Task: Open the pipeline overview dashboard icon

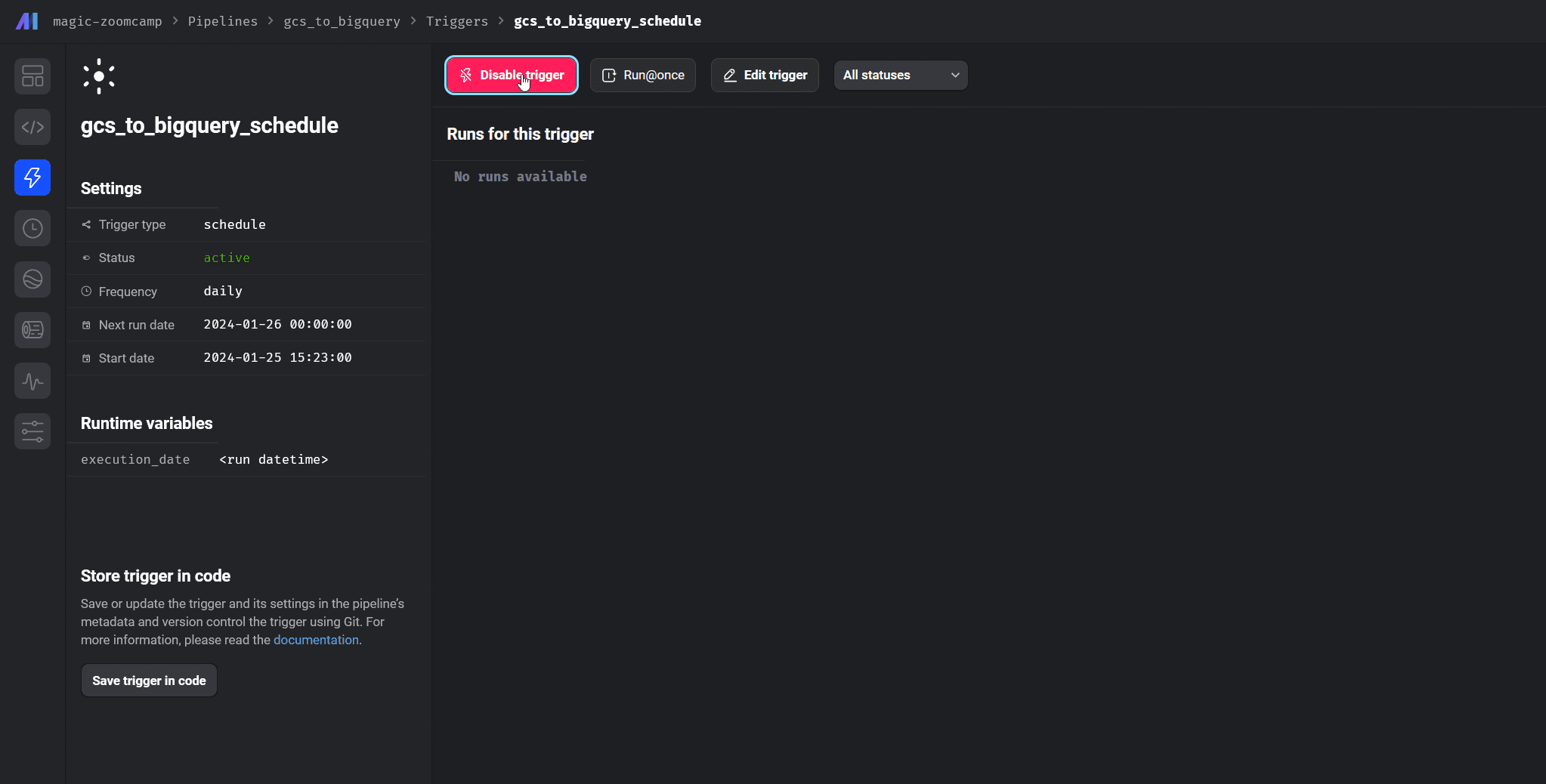Action: [32, 76]
